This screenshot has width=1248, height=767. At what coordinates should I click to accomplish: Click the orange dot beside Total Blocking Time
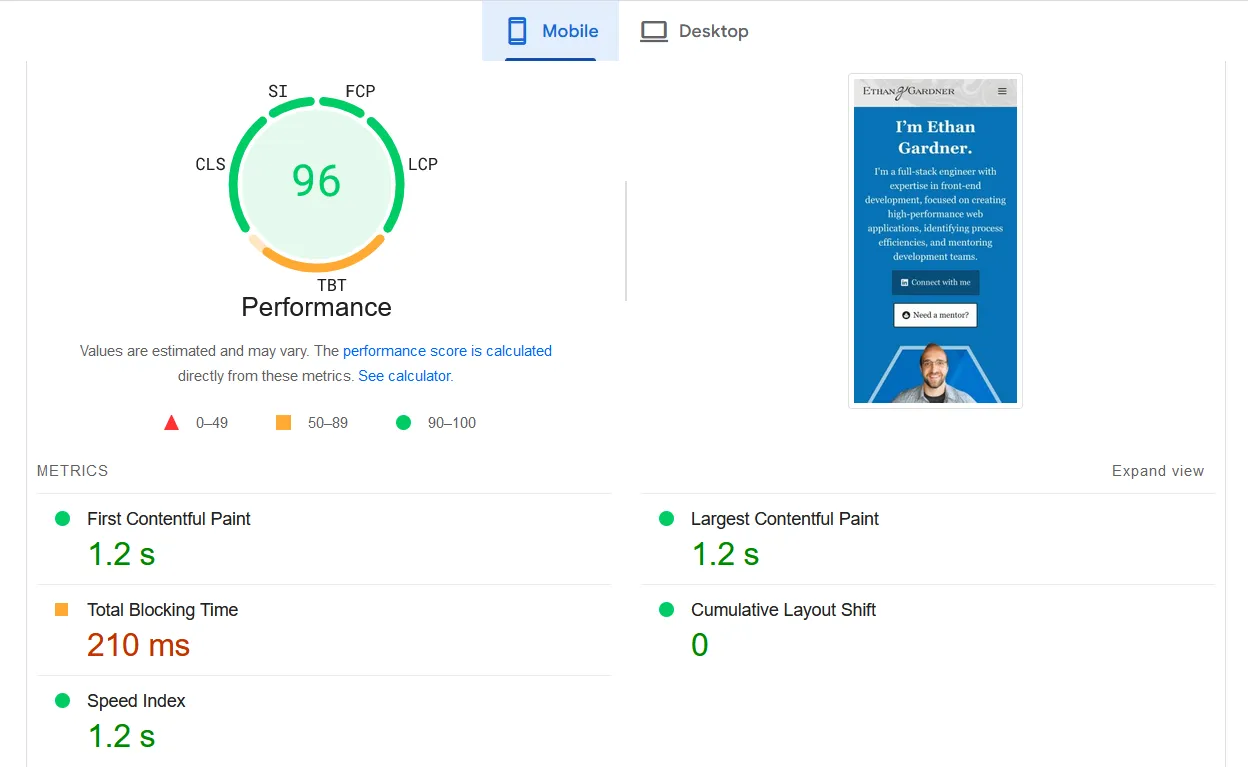click(62, 609)
